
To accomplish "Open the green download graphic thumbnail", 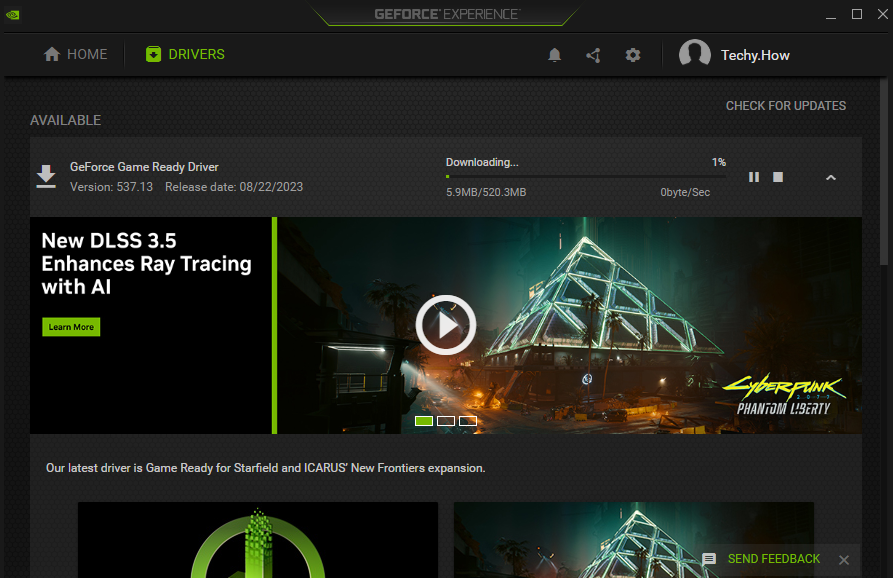I will 258,540.
